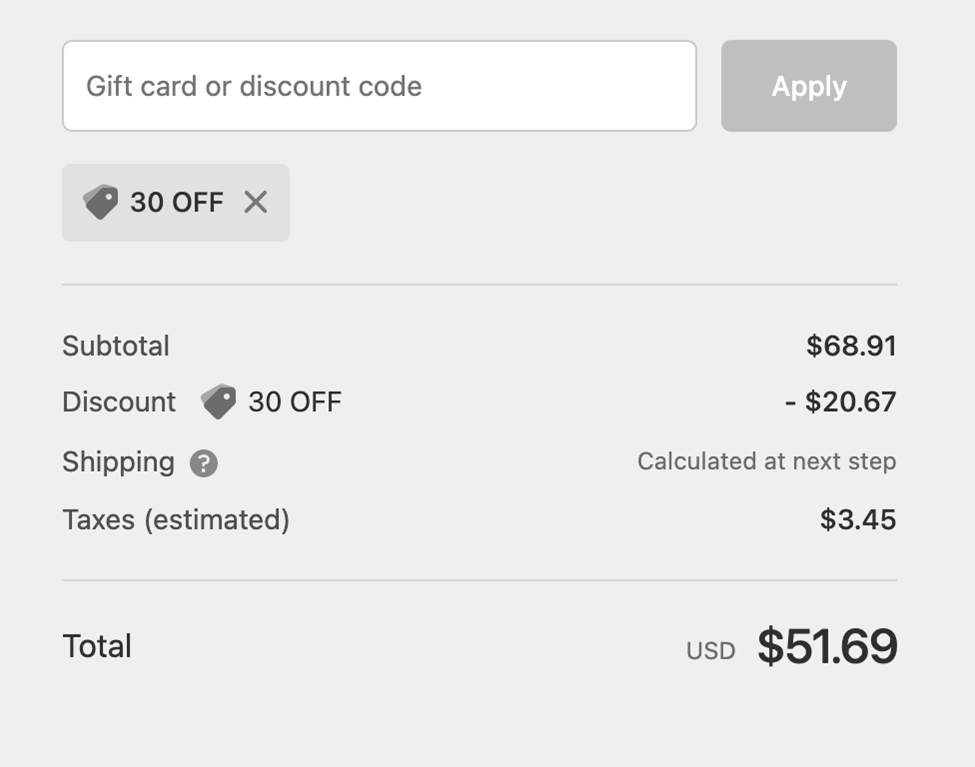This screenshot has height=767, width=975.
Task: Click the Discount row label
Action: coord(119,402)
